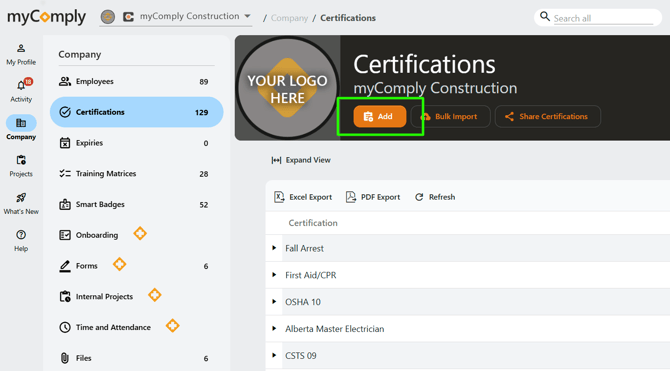Screen dimensions: 670x371
Task: Open Training Matrices section
Action: point(136,174)
